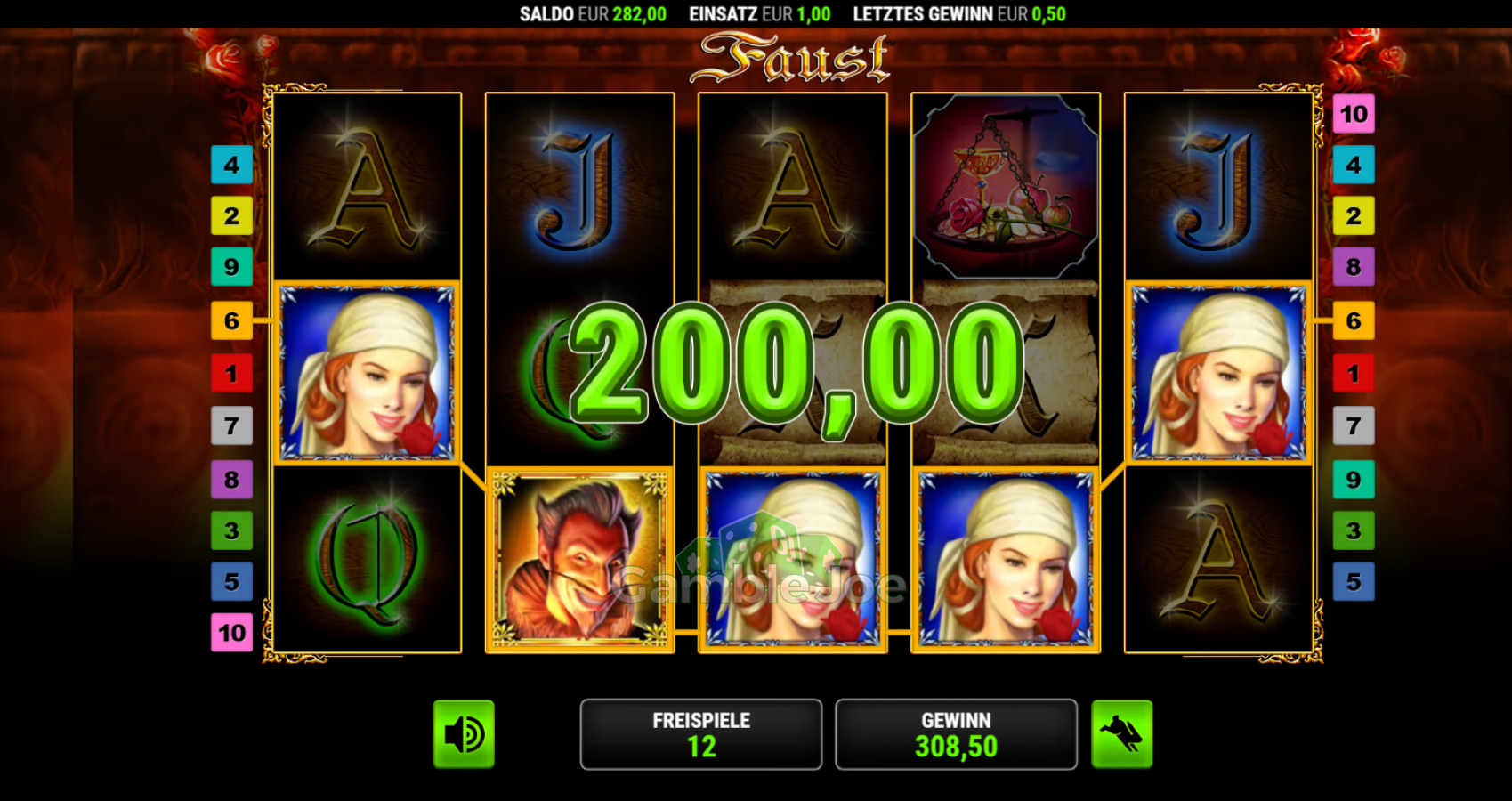Click the Faust game title logo
This screenshot has height=801, width=1512.
(x=790, y=59)
